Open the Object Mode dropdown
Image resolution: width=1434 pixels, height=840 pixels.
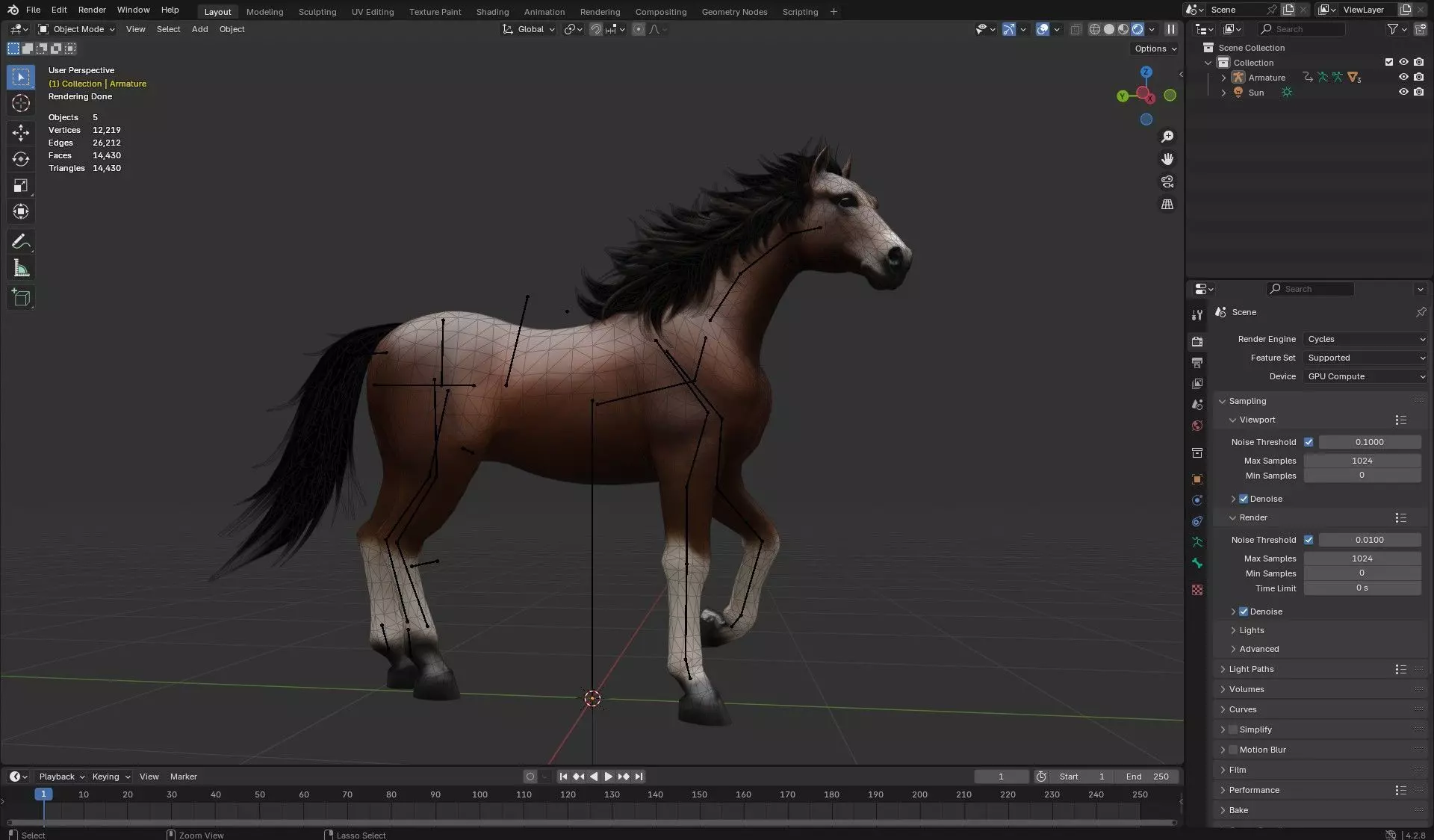click(77, 29)
